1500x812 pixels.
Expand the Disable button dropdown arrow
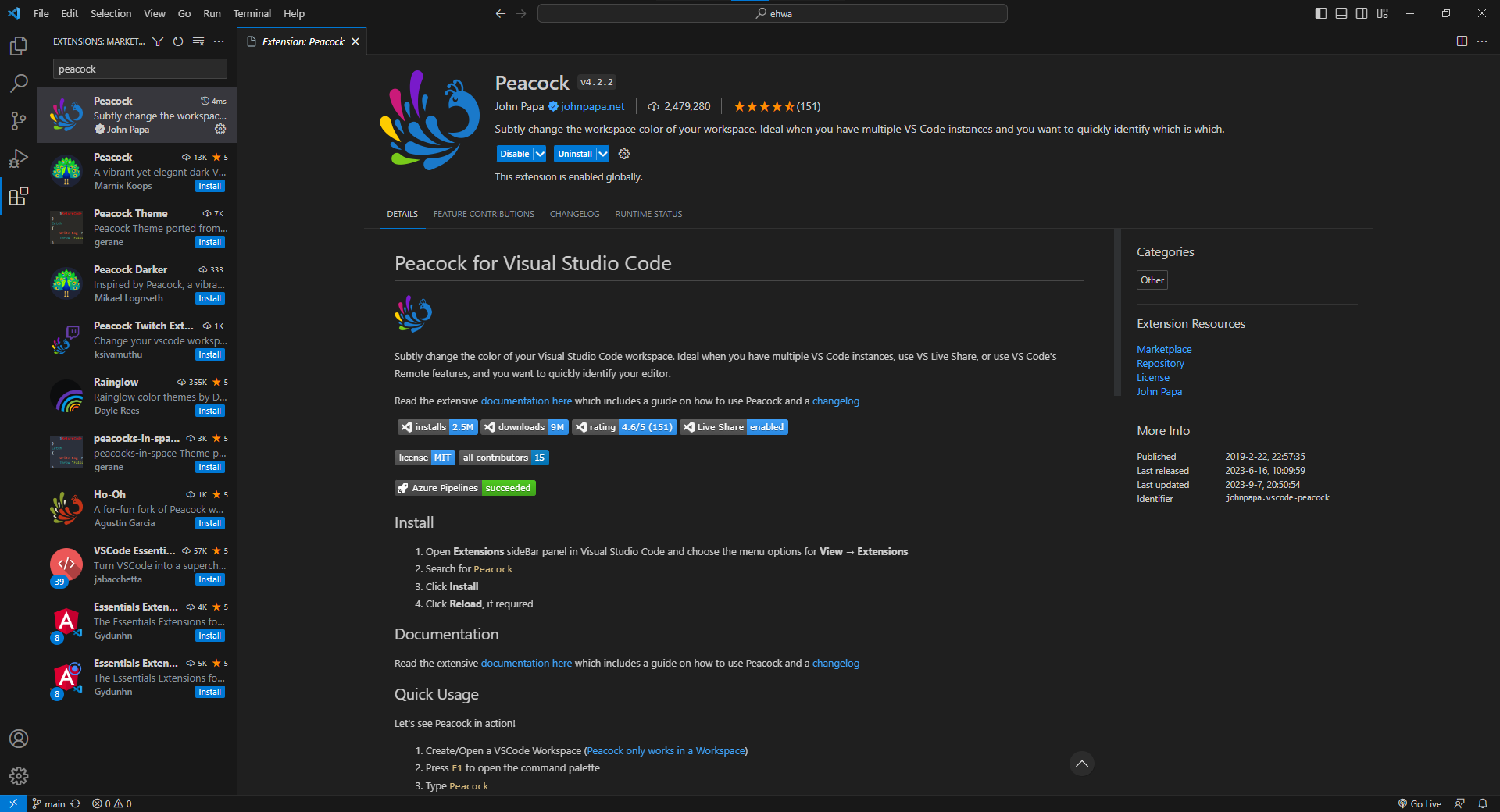[540, 154]
